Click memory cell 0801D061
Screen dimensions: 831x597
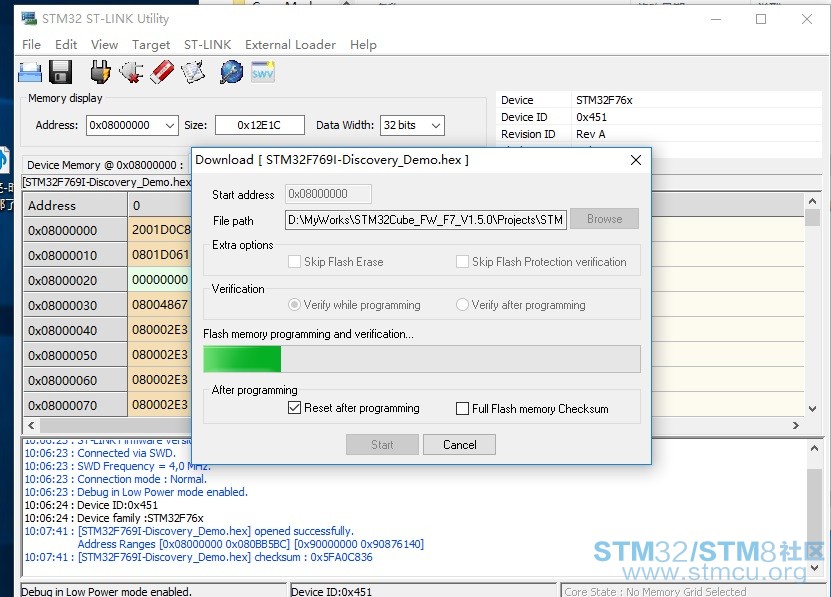point(160,254)
